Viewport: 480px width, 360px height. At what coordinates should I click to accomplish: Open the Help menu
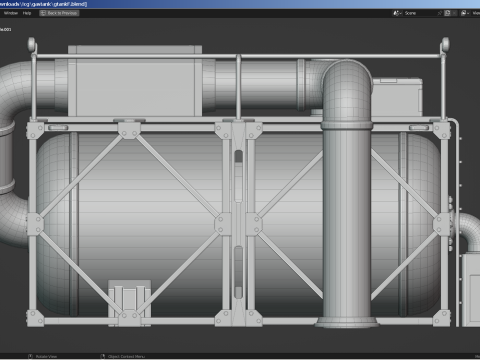click(27, 13)
